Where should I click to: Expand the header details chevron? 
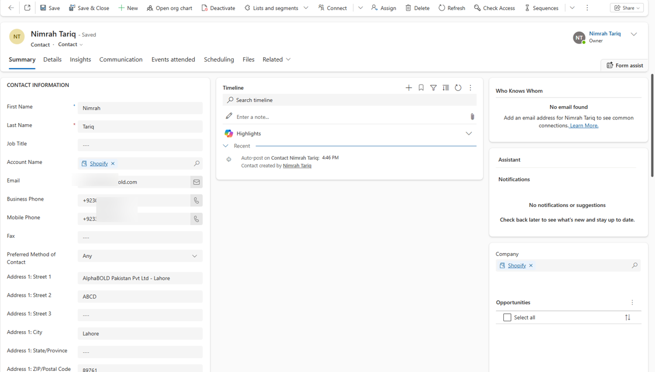[x=634, y=34]
